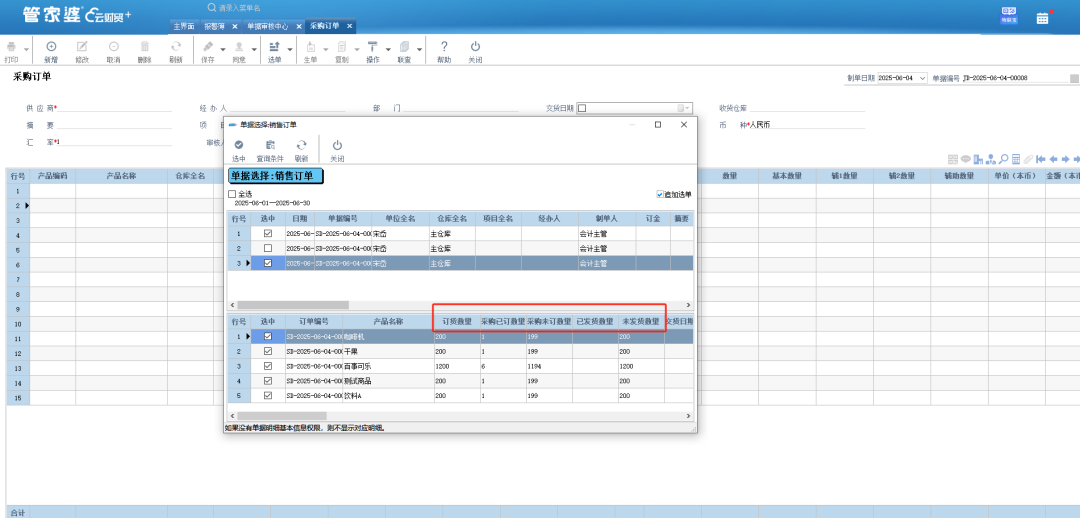Check the second order row's 选中 checkbox
The height and width of the screenshot is (518, 1080).
pos(267,248)
